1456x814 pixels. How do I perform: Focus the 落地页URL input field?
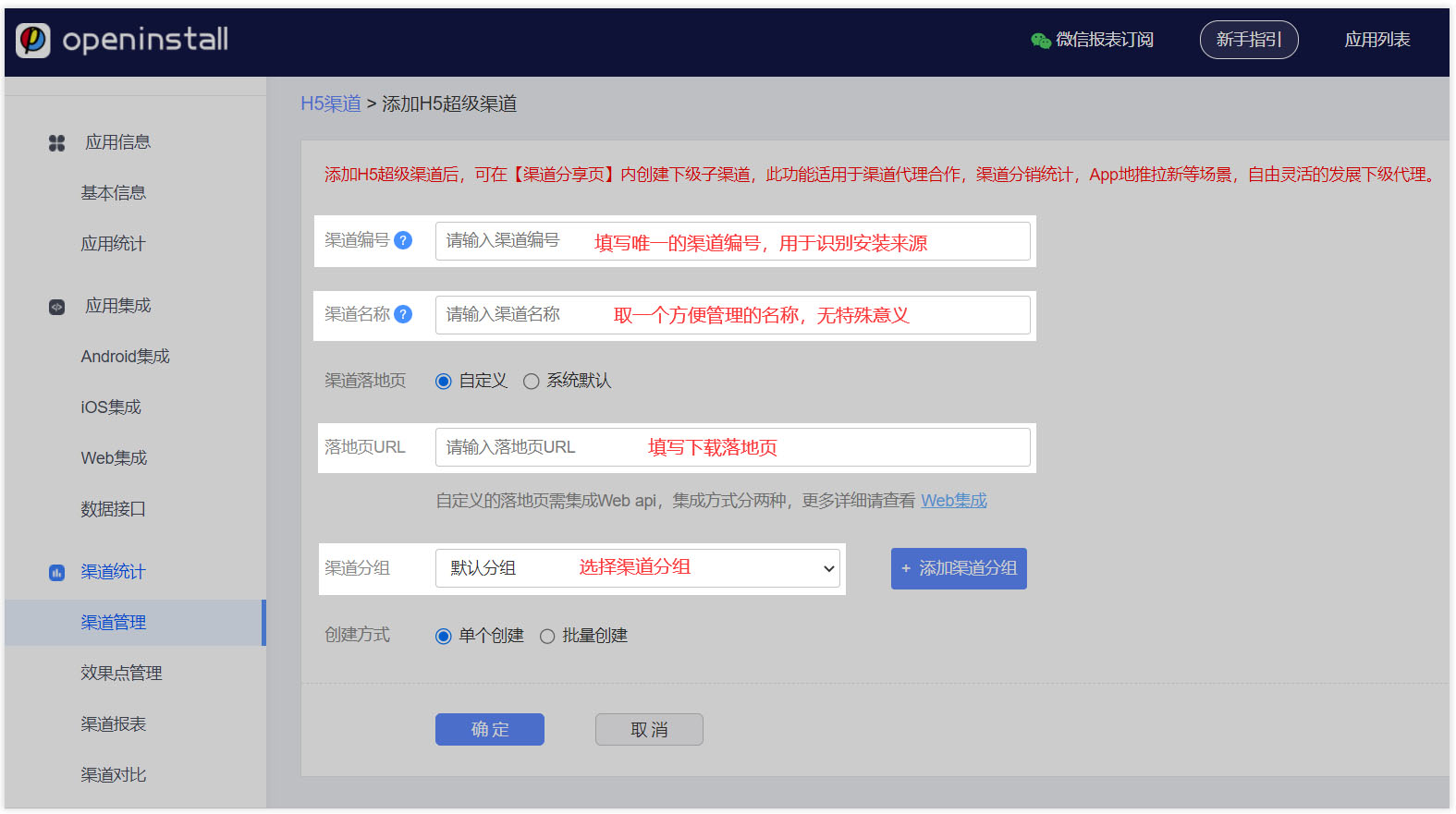733,447
